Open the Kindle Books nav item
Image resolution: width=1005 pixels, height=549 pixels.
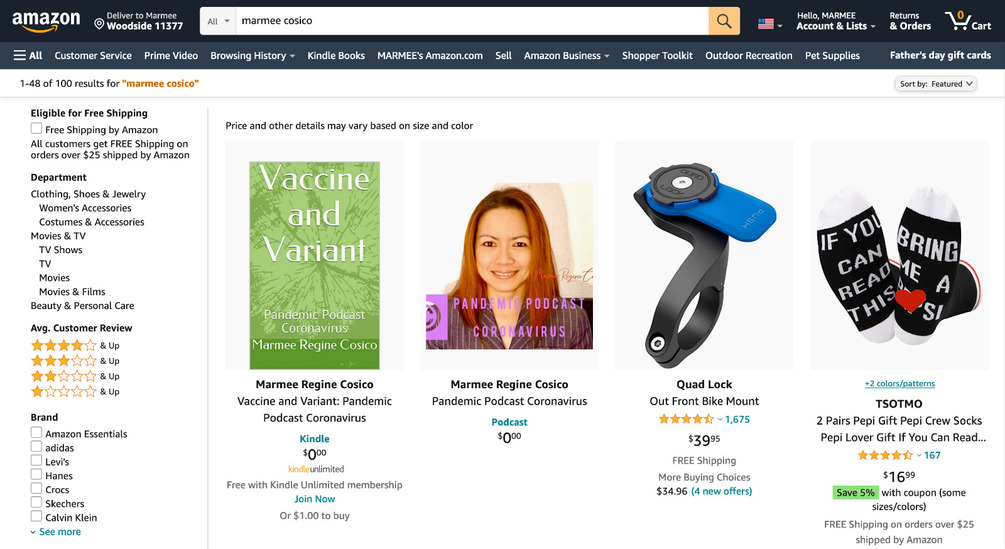click(x=336, y=56)
